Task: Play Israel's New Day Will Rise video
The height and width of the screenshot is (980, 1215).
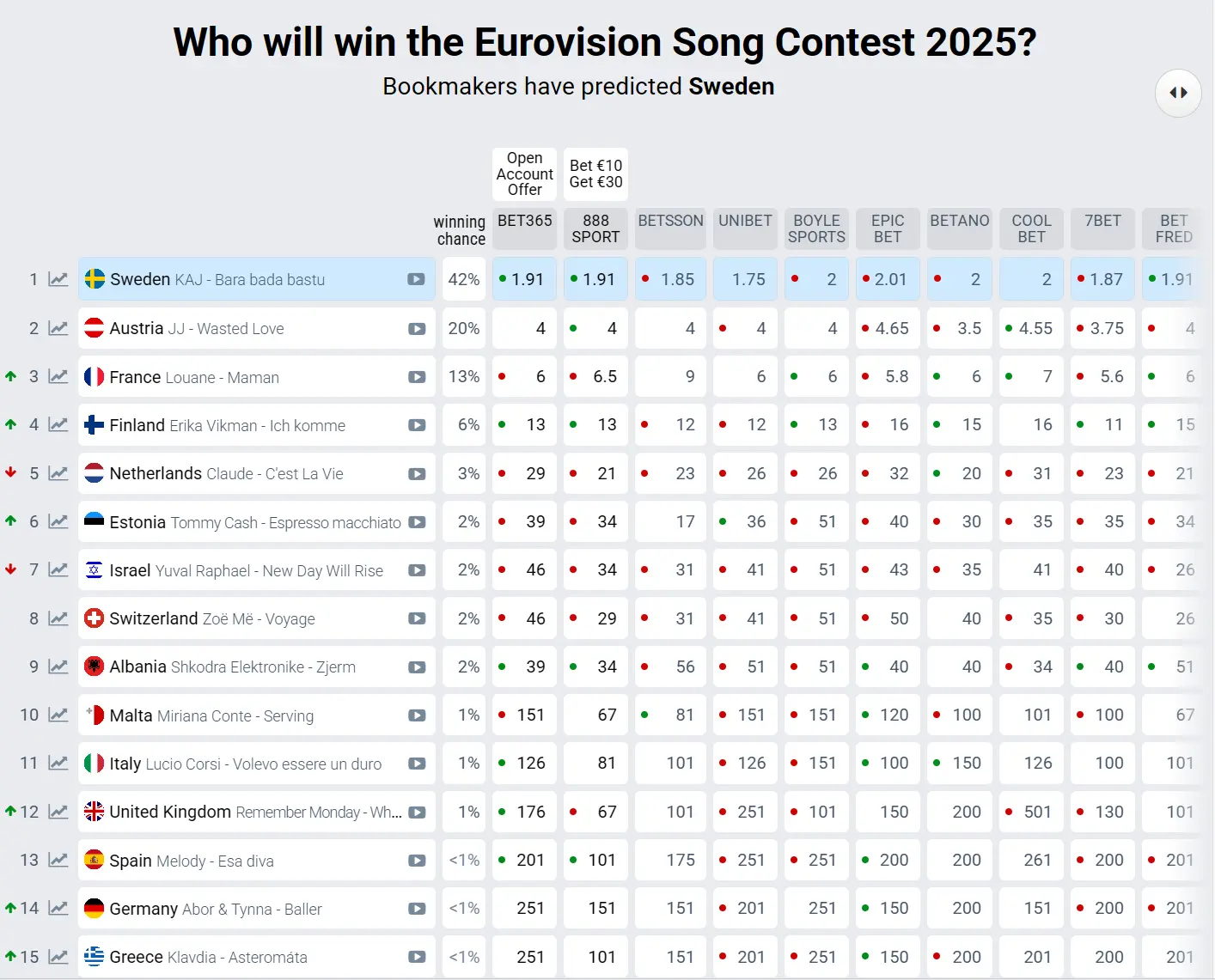Action: point(417,570)
